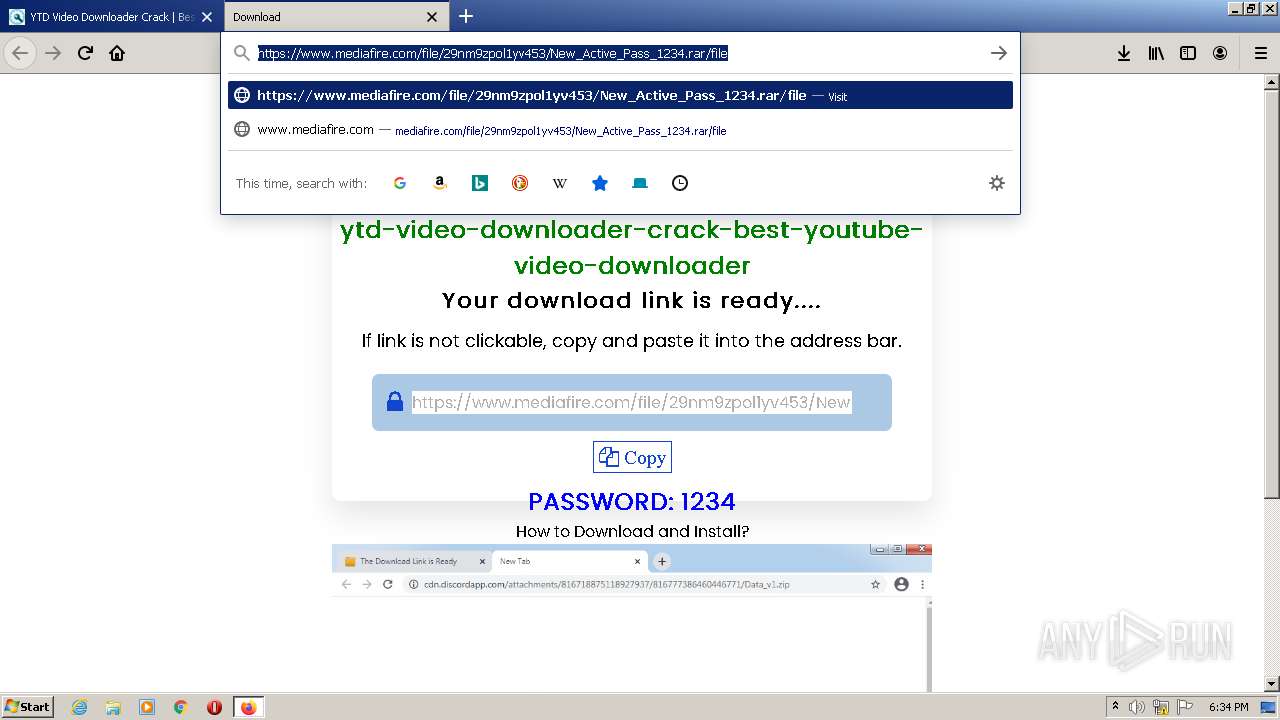Click the page's vertical scrollbar
1280x720 pixels.
pos(1272,292)
